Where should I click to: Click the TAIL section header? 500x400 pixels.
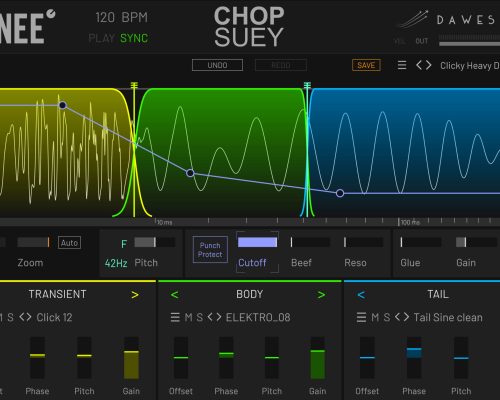(x=438, y=294)
